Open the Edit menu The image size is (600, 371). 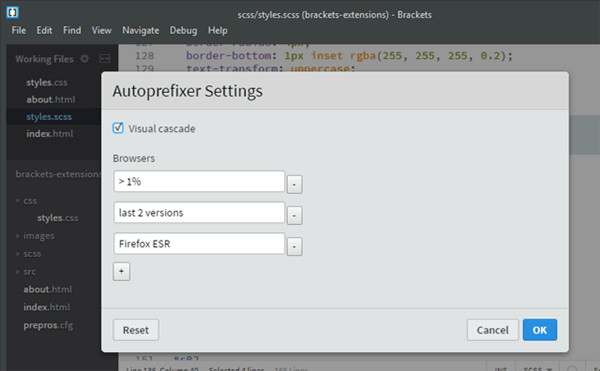pyautogui.click(x=44, y=30)
